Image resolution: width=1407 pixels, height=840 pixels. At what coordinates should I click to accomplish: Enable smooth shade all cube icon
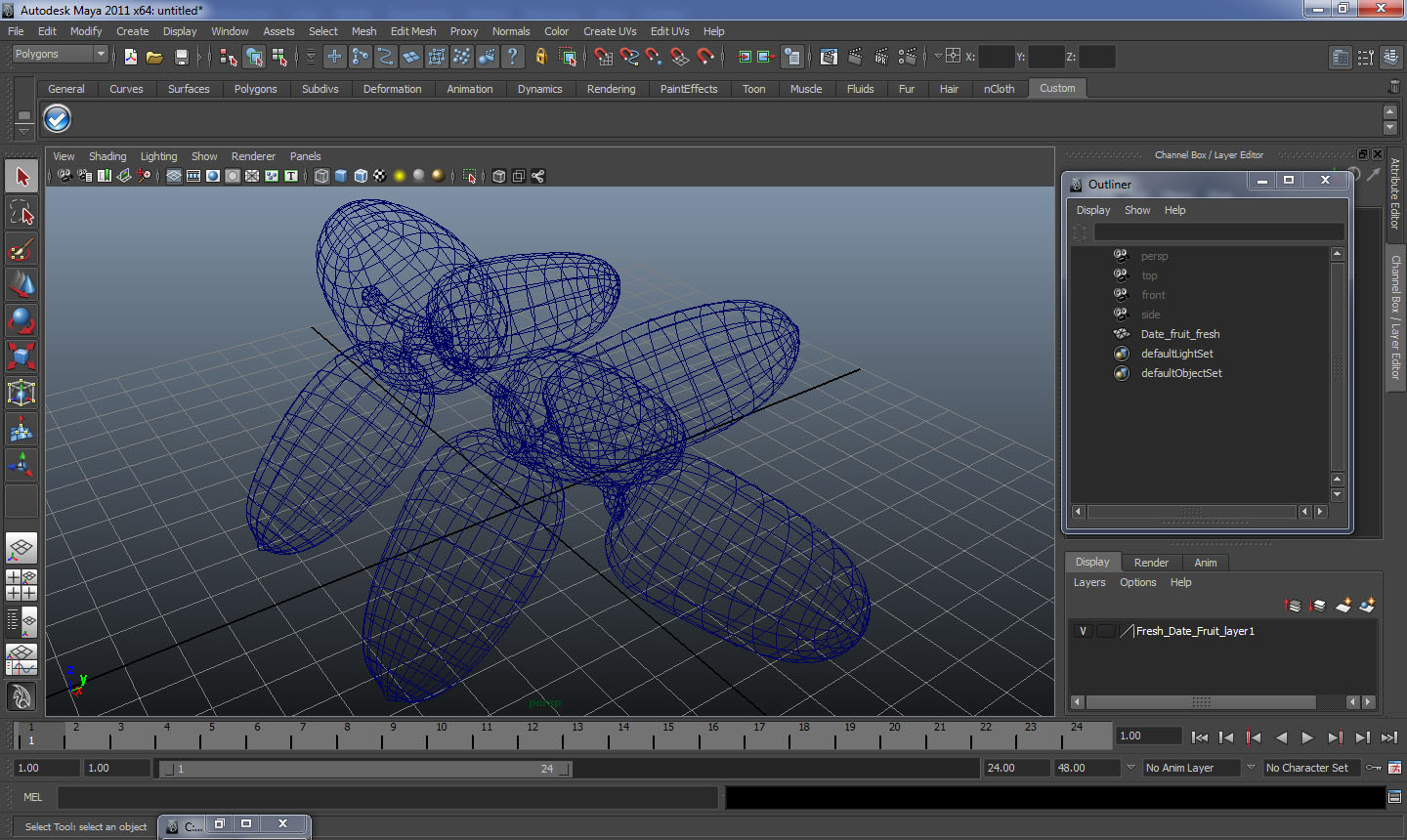pyautogui.click(x=341, y=176)
